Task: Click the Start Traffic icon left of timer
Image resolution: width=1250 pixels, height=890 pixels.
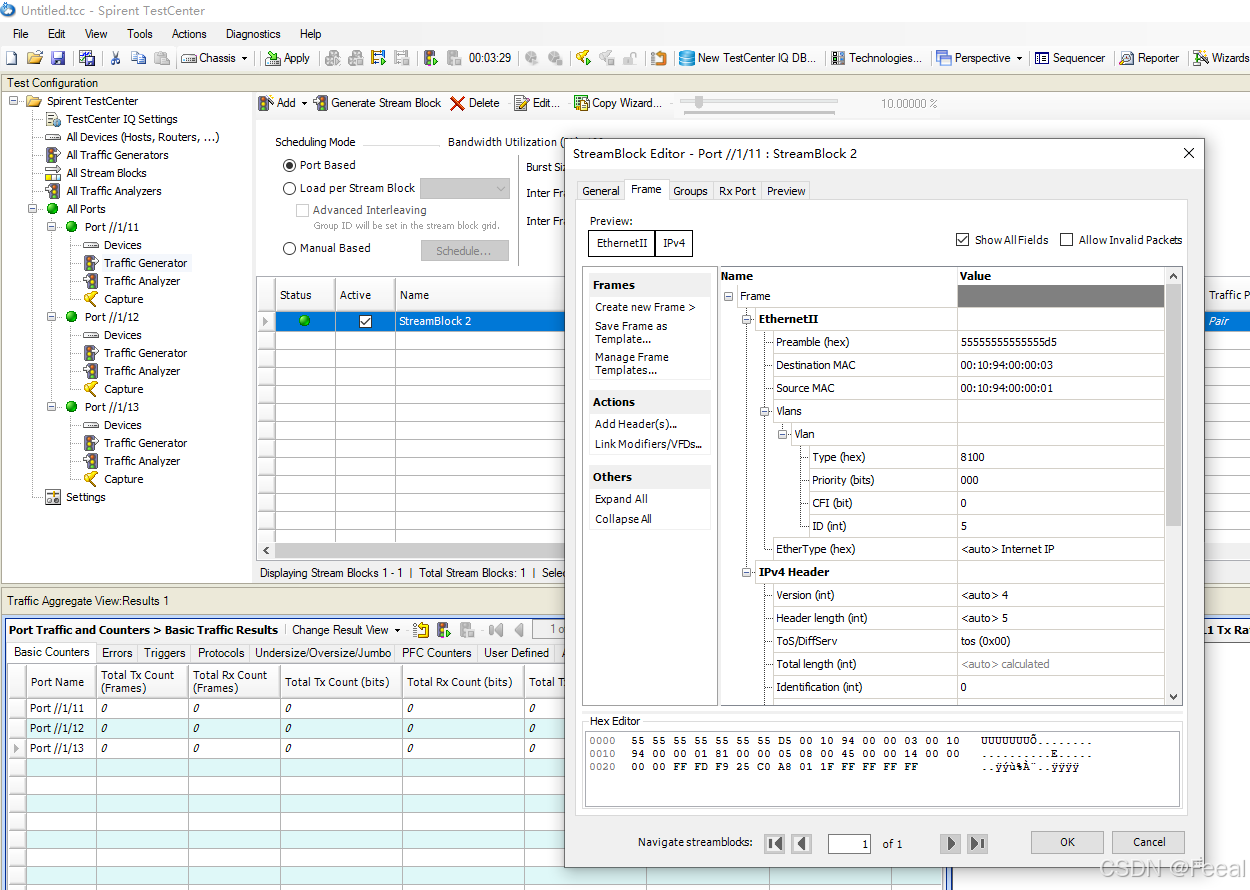Action: click(431, 58)
